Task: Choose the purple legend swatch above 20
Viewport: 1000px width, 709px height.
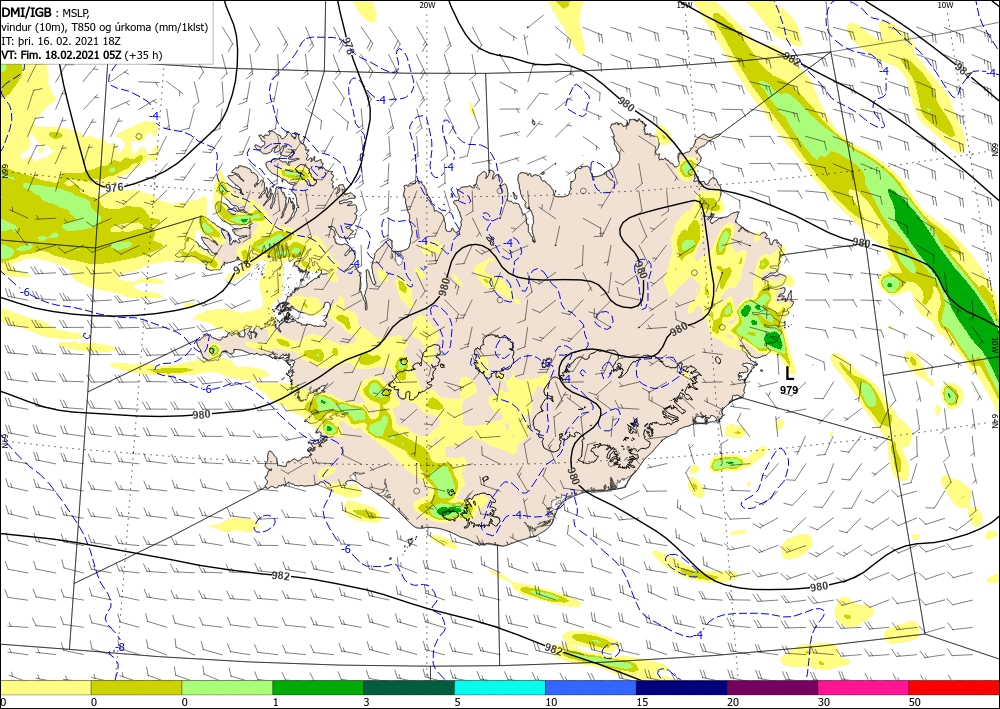Action: (772, 687)
